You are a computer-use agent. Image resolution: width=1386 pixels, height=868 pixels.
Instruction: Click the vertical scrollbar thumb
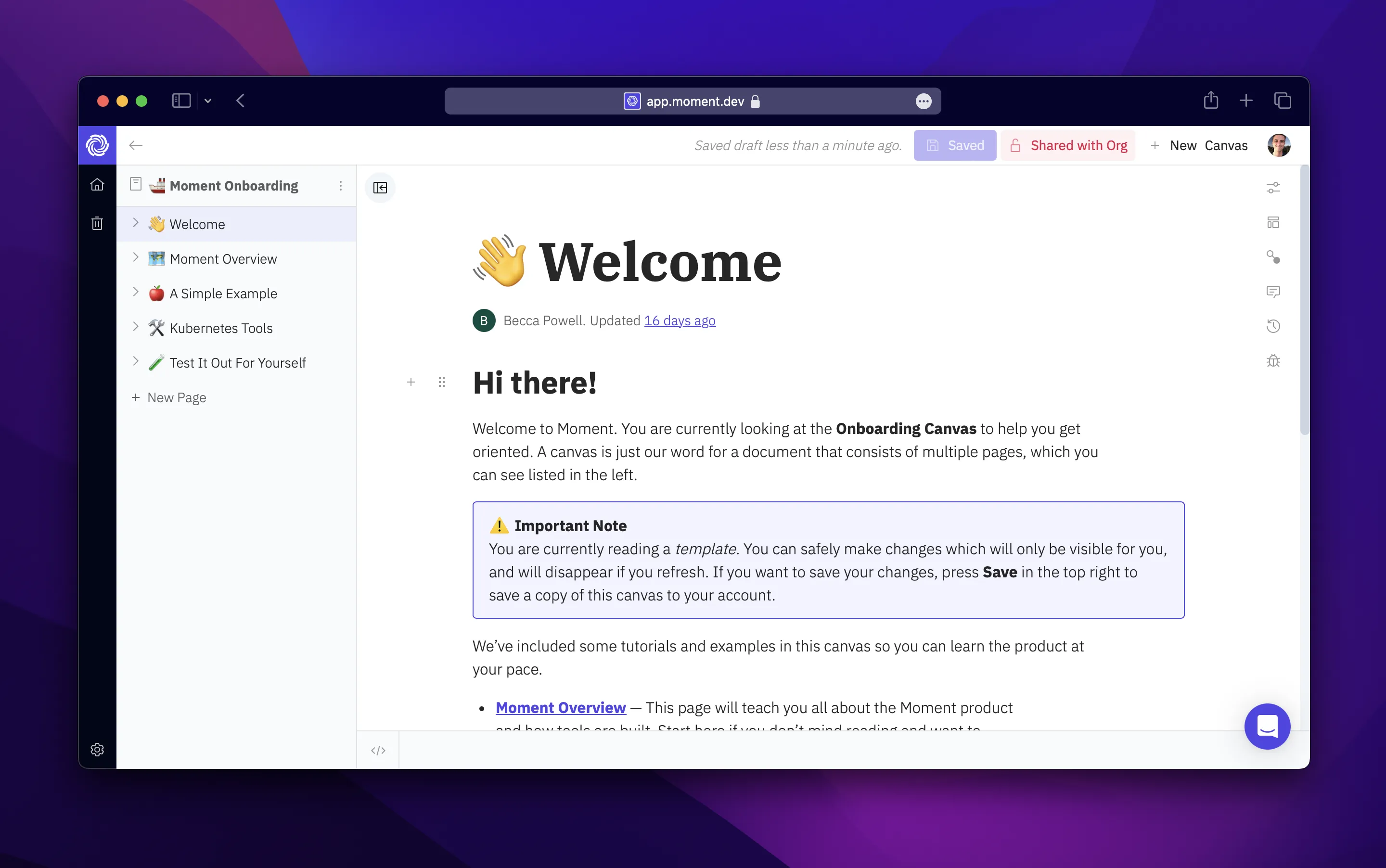tap(1305, 300)
